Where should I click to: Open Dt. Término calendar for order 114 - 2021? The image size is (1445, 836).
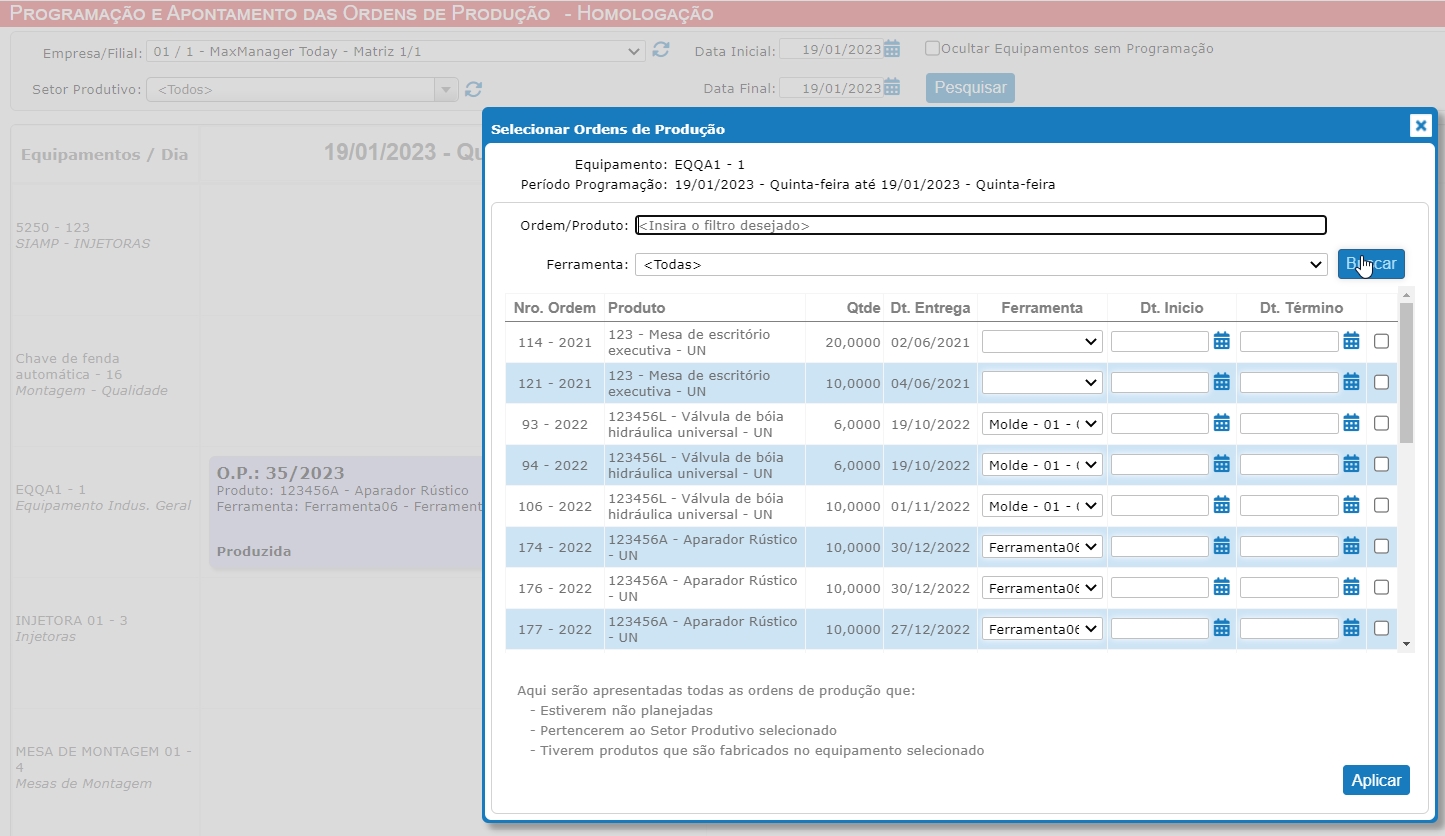coord(1351,341)
